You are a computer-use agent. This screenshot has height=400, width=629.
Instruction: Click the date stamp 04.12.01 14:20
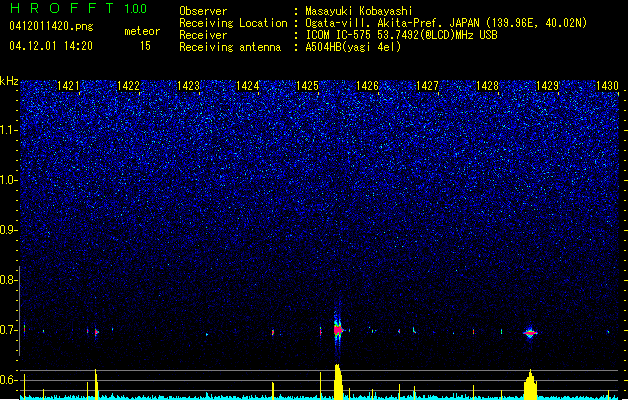point(51,46)
